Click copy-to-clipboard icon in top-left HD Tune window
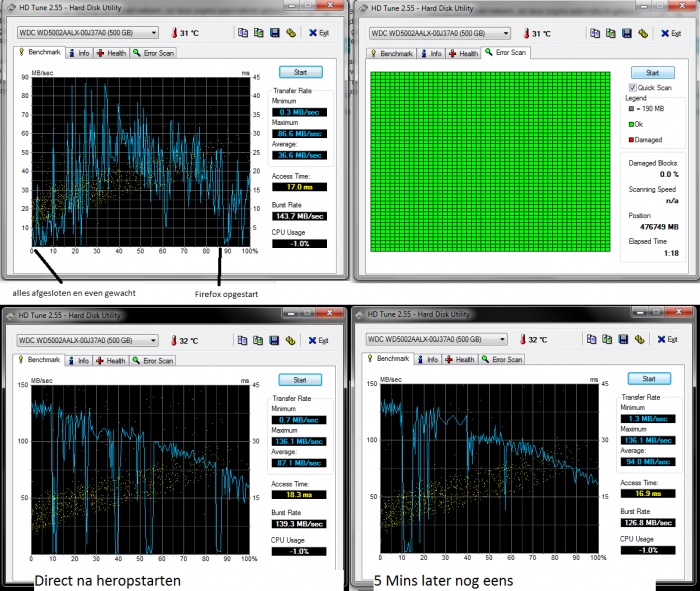Viewport: 700px width, 591px height. [243, 33]
